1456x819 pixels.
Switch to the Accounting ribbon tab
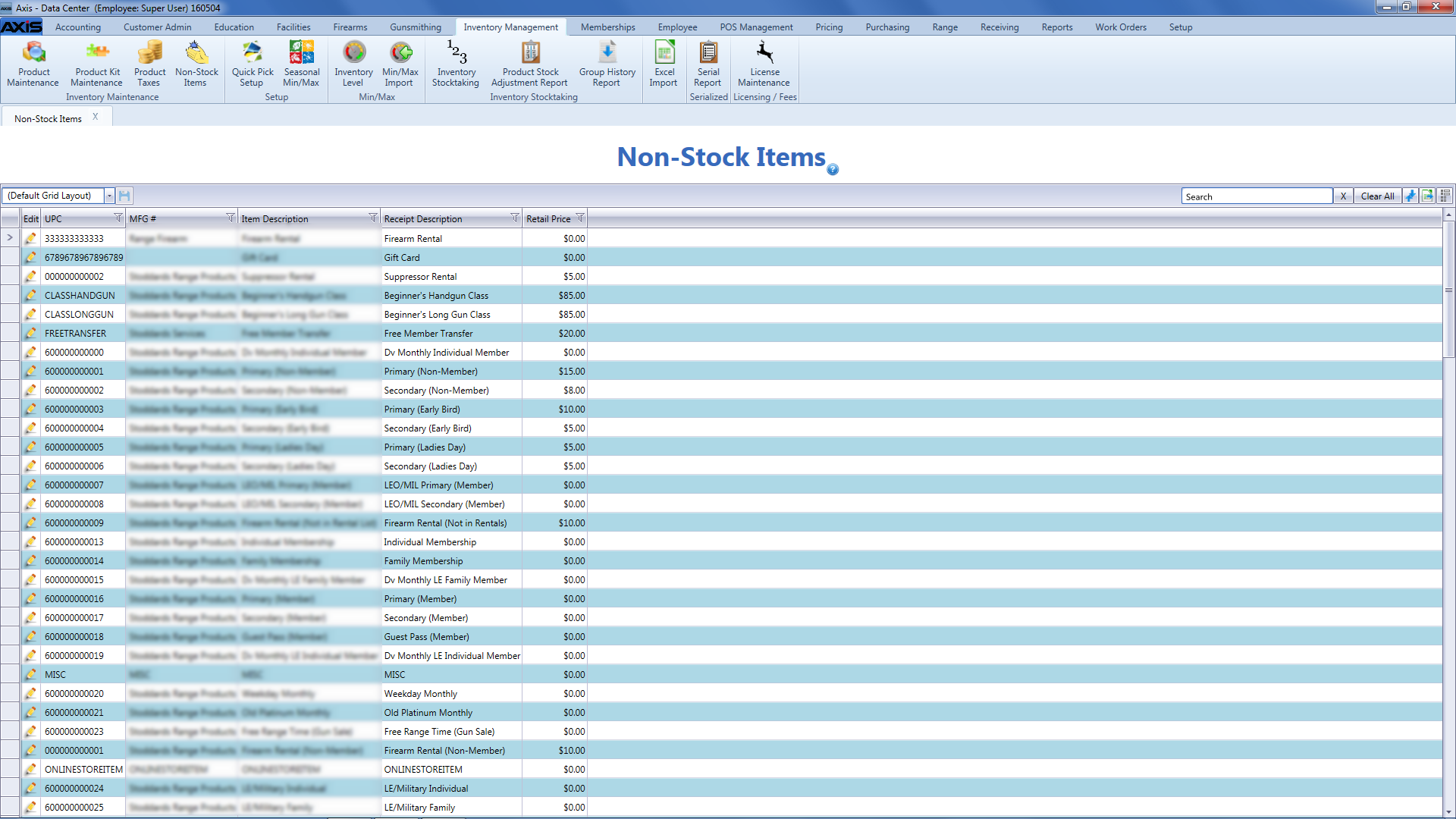78,27
